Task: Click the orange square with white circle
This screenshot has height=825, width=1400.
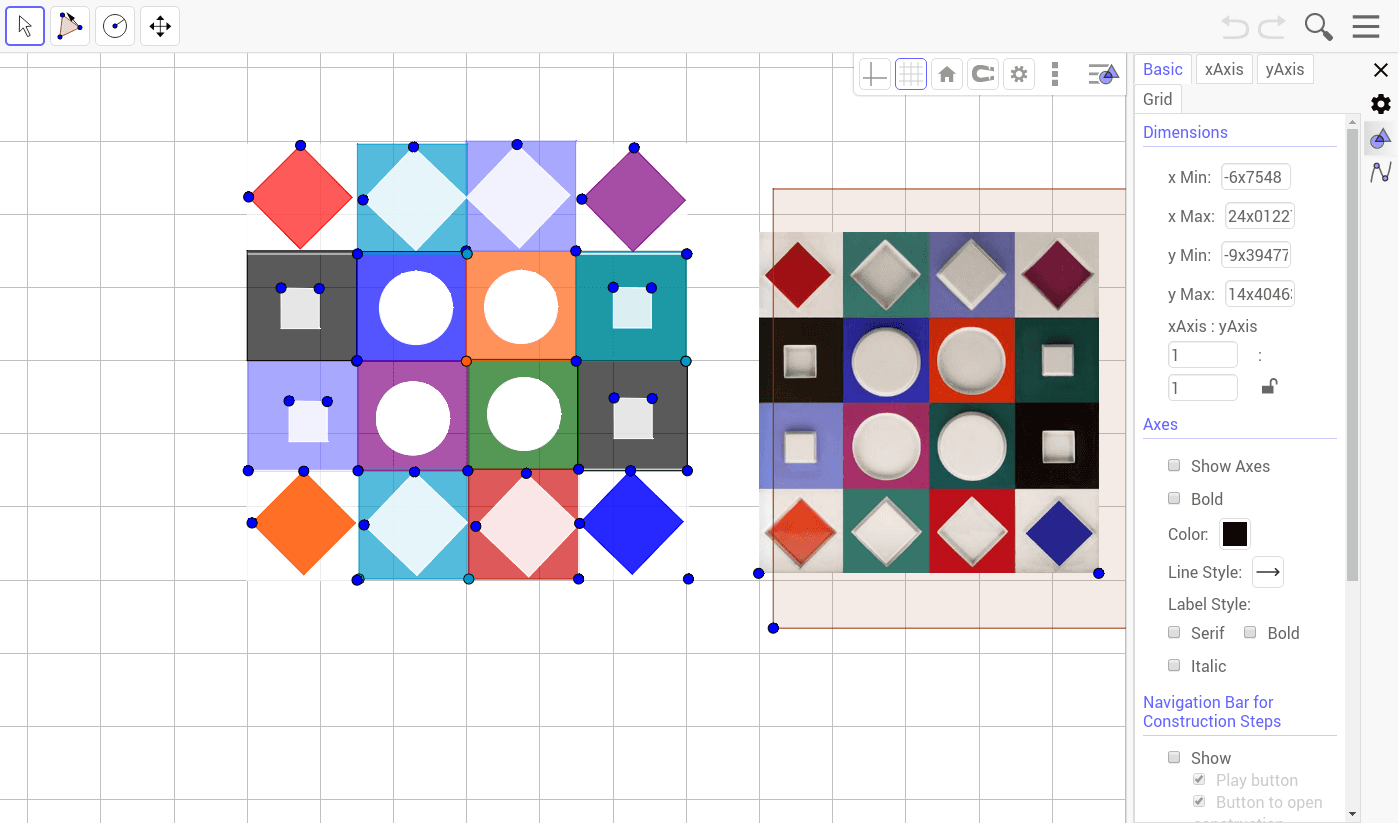Action: click(521, 306)
